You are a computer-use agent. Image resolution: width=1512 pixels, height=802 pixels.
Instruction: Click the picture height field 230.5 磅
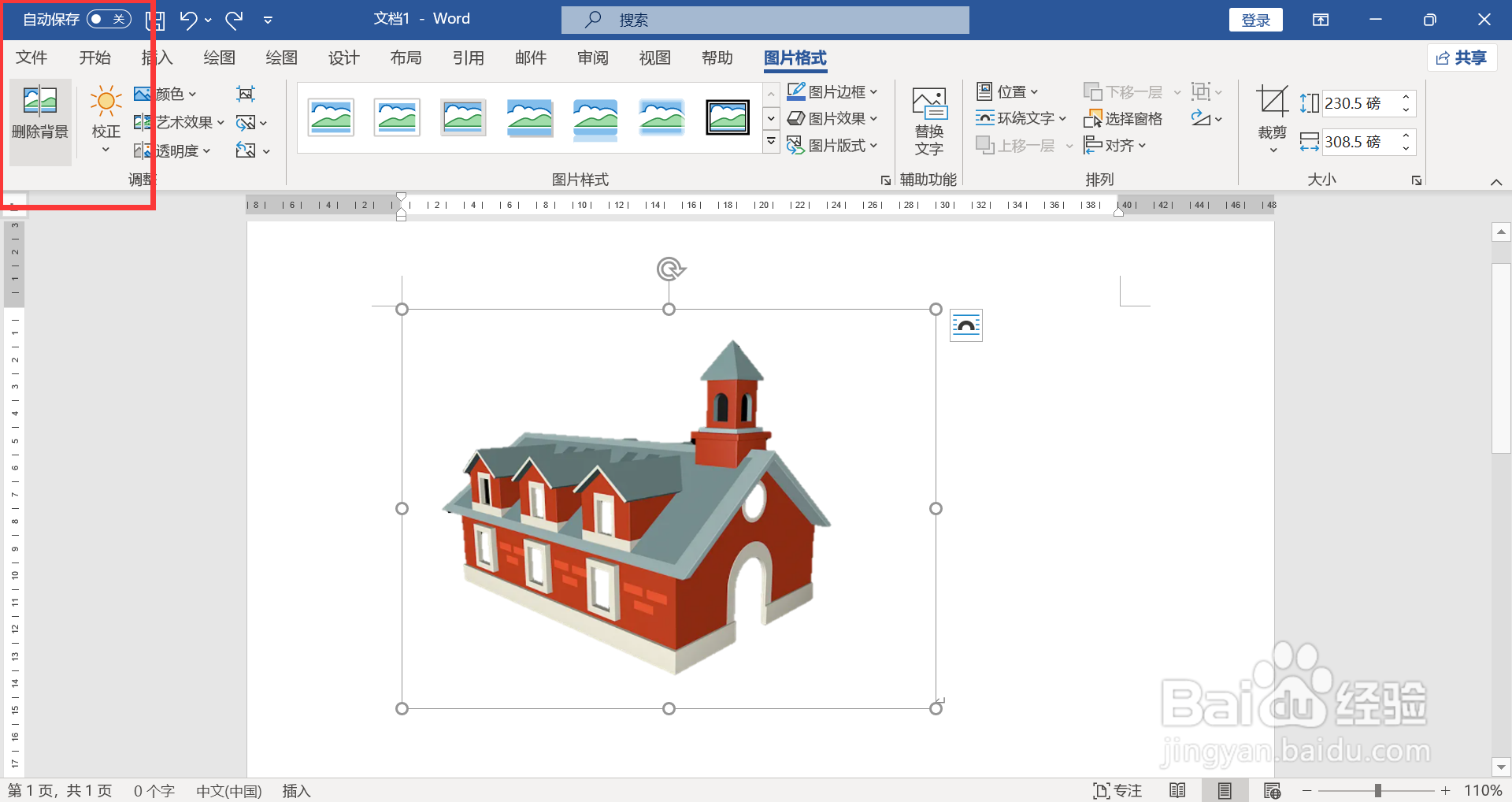1360,103
